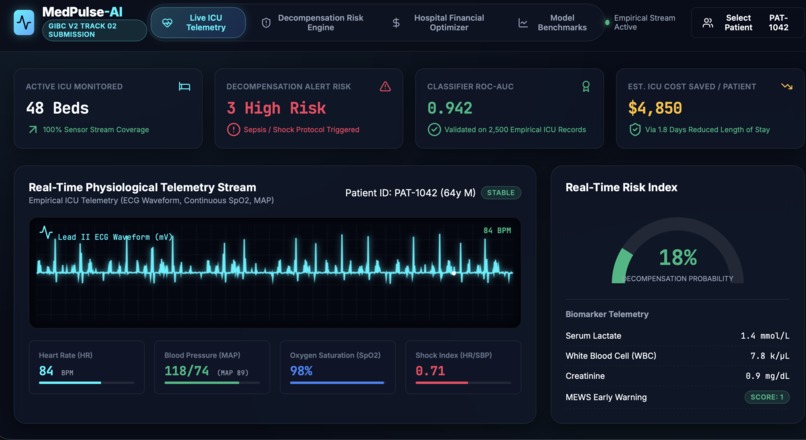Image resolution: width=806 pixels, height=440 pixels.
Task: Click the Heart Rate progress bar
Action: point(86,383)
